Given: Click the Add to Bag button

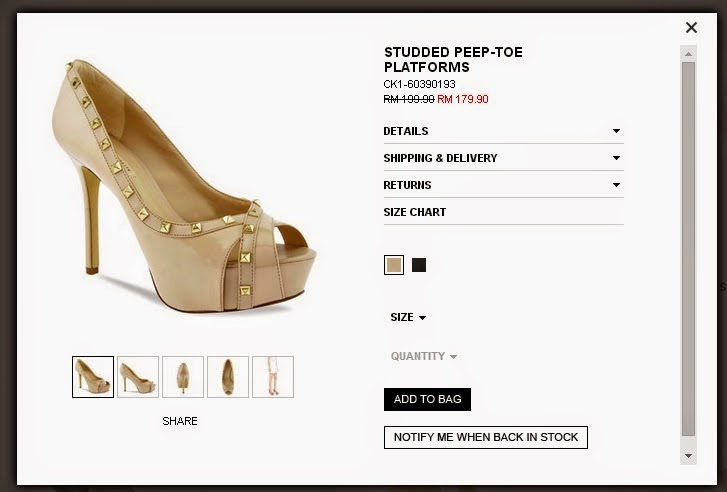Looking at the screenshot, I should coord(427,399).
